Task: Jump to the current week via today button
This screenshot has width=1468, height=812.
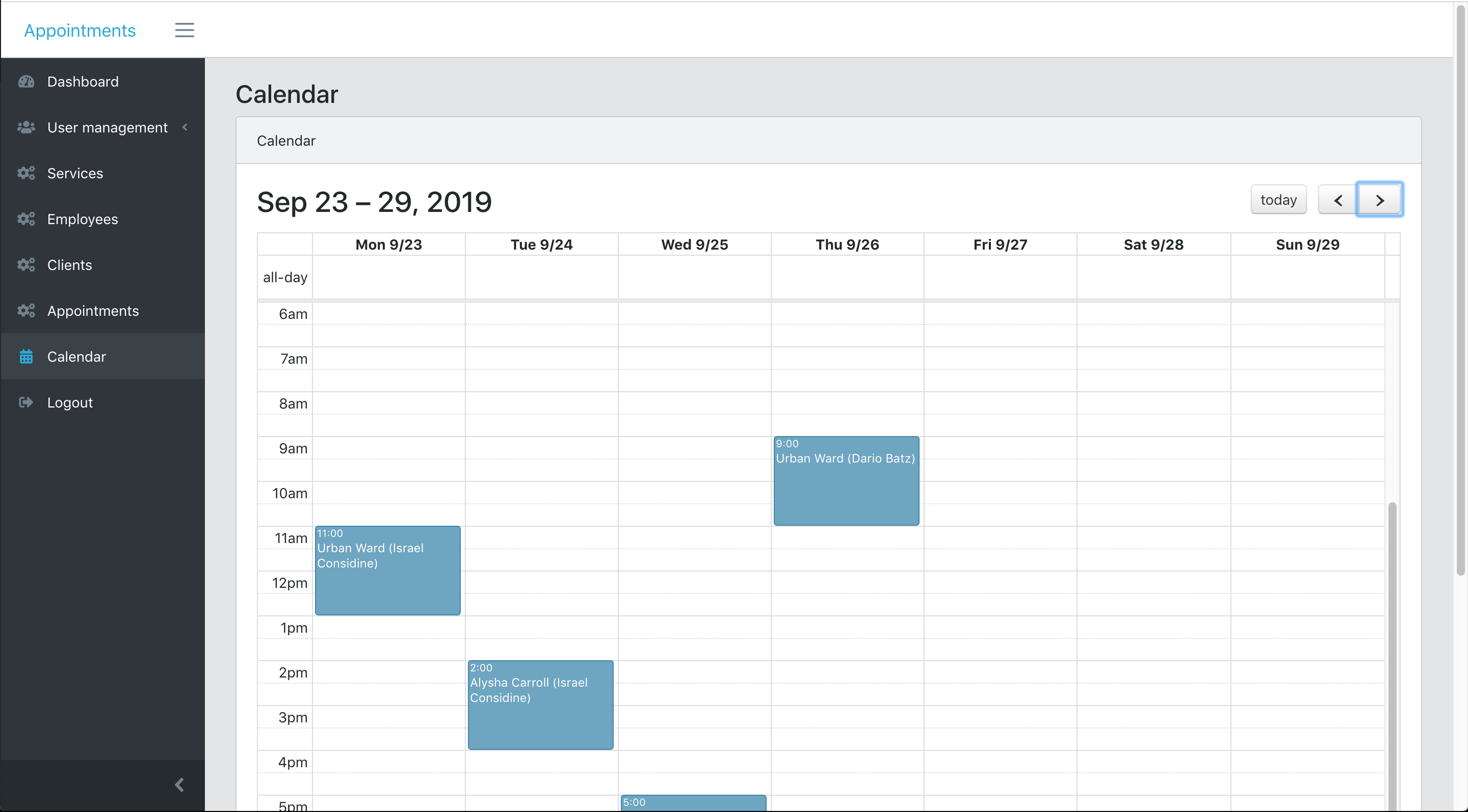Action: 1278,200
